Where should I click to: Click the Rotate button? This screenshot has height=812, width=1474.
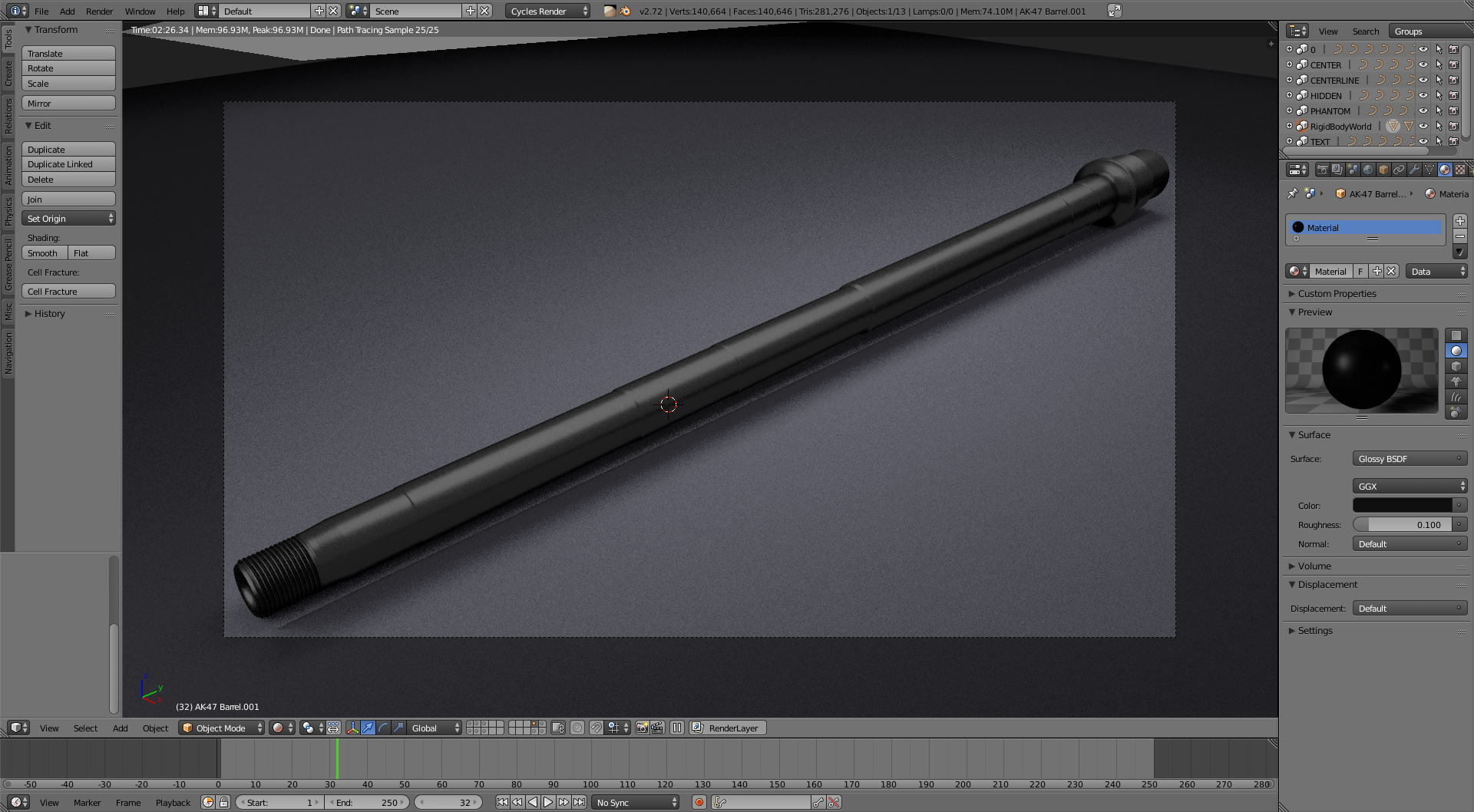(68, 68)
